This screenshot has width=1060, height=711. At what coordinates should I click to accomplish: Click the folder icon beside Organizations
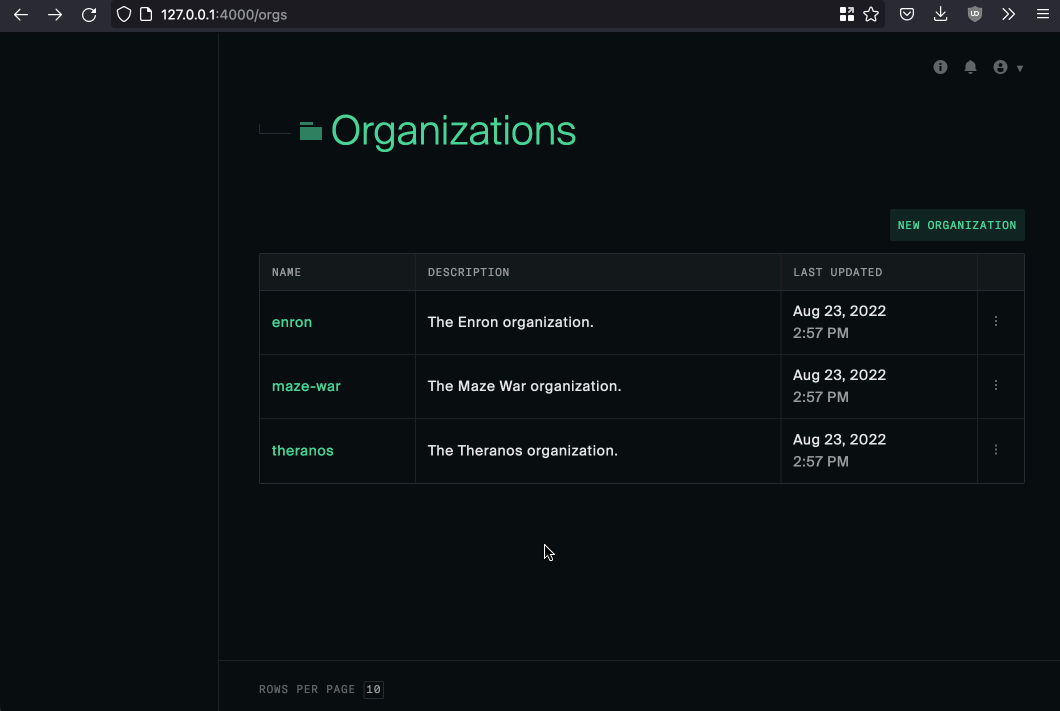coord(310,130)
